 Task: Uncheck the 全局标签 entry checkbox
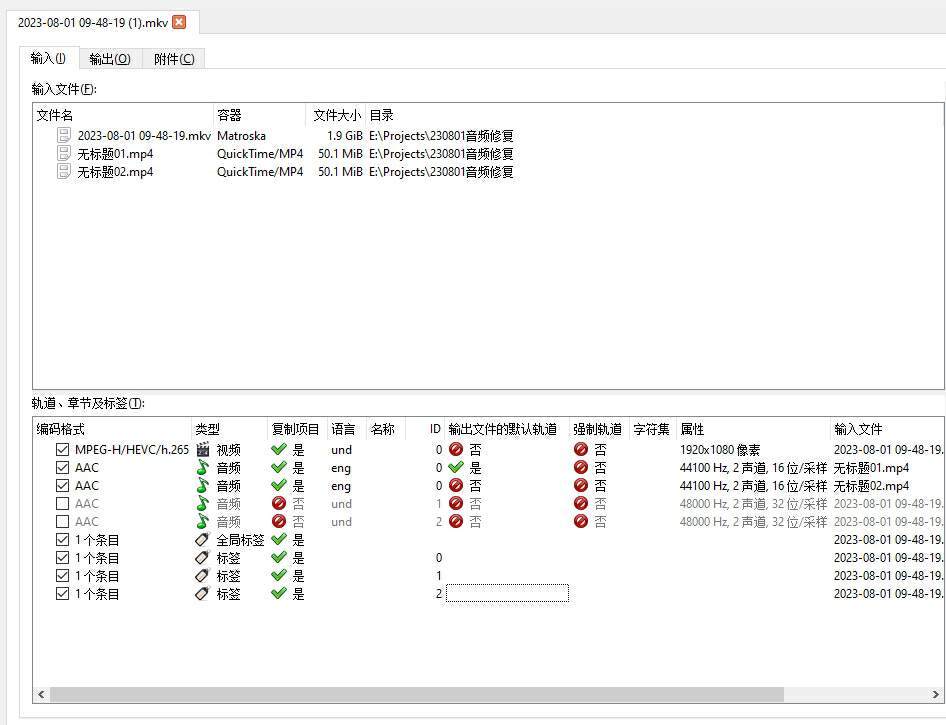(x=62, y=540)
